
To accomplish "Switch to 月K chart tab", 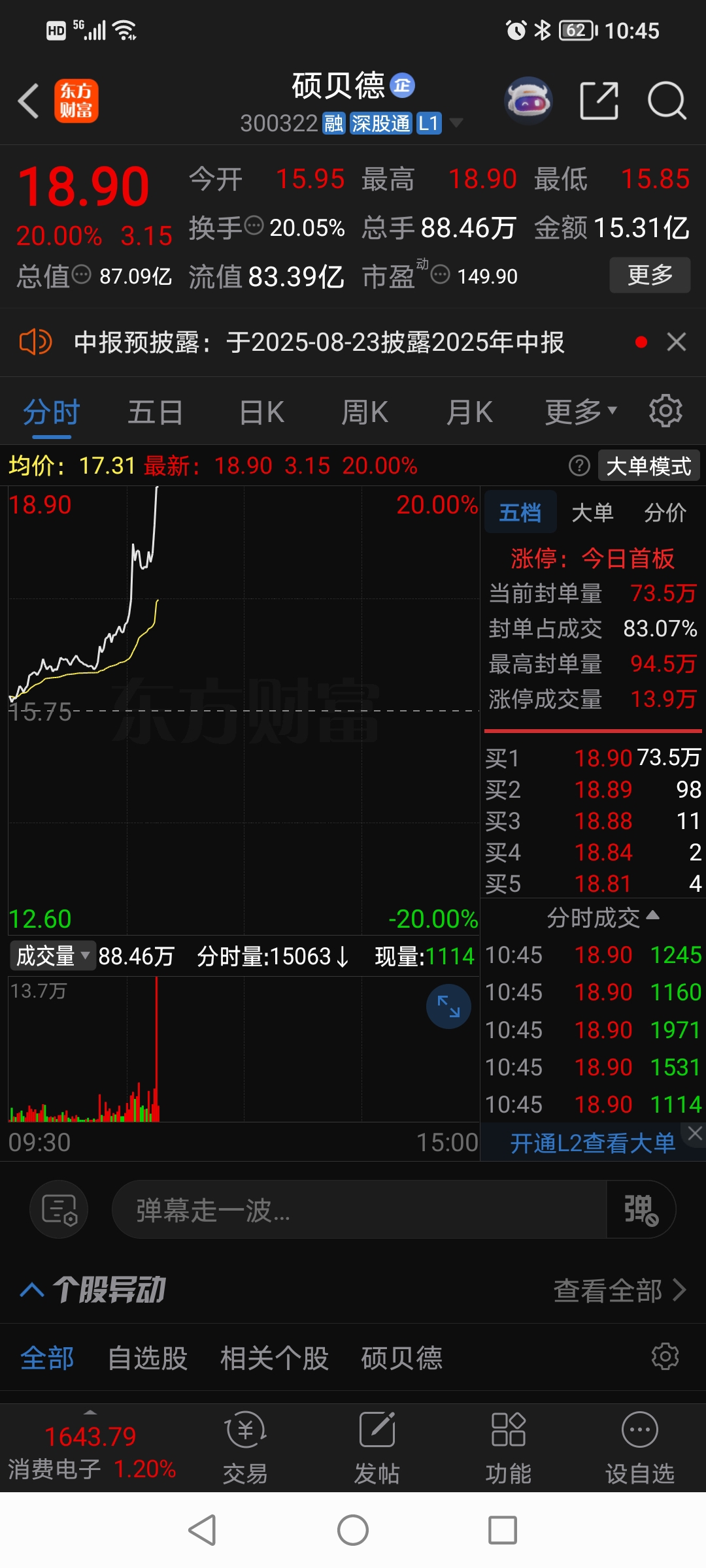I will pos(469,413).
